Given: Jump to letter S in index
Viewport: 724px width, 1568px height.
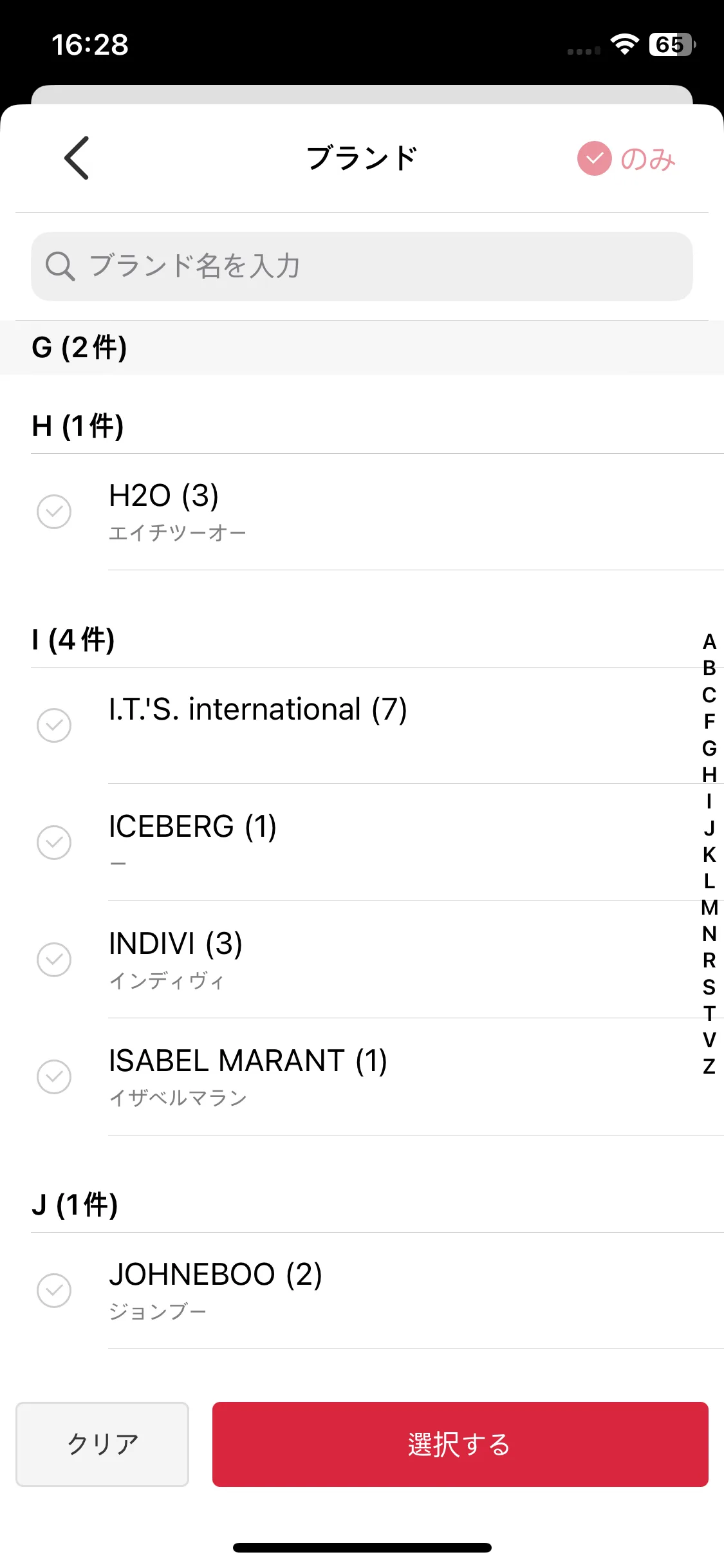Looking at the screenshot, I should [x=709, y=987].
